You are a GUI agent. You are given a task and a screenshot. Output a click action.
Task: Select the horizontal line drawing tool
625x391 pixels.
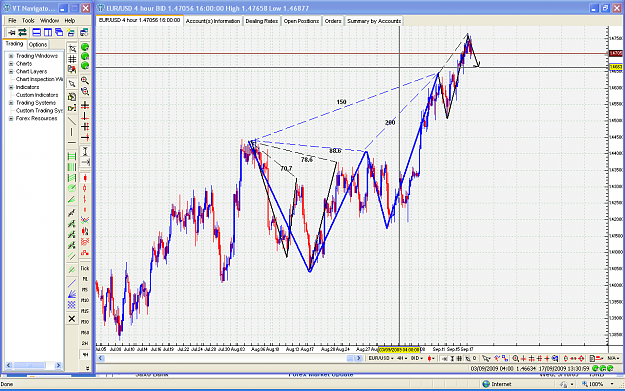click(x=72, y=142)
